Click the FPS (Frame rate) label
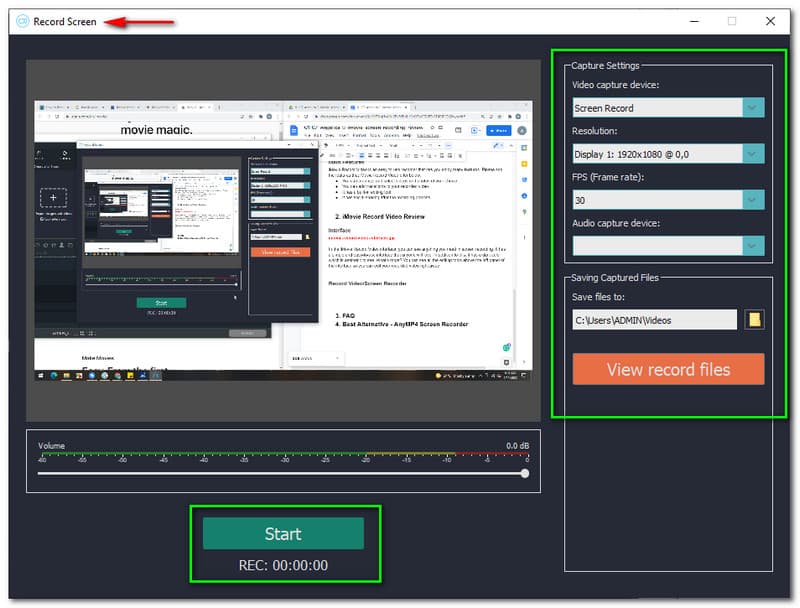This screenshot has height=608, width=800. [x=608, y=177]
